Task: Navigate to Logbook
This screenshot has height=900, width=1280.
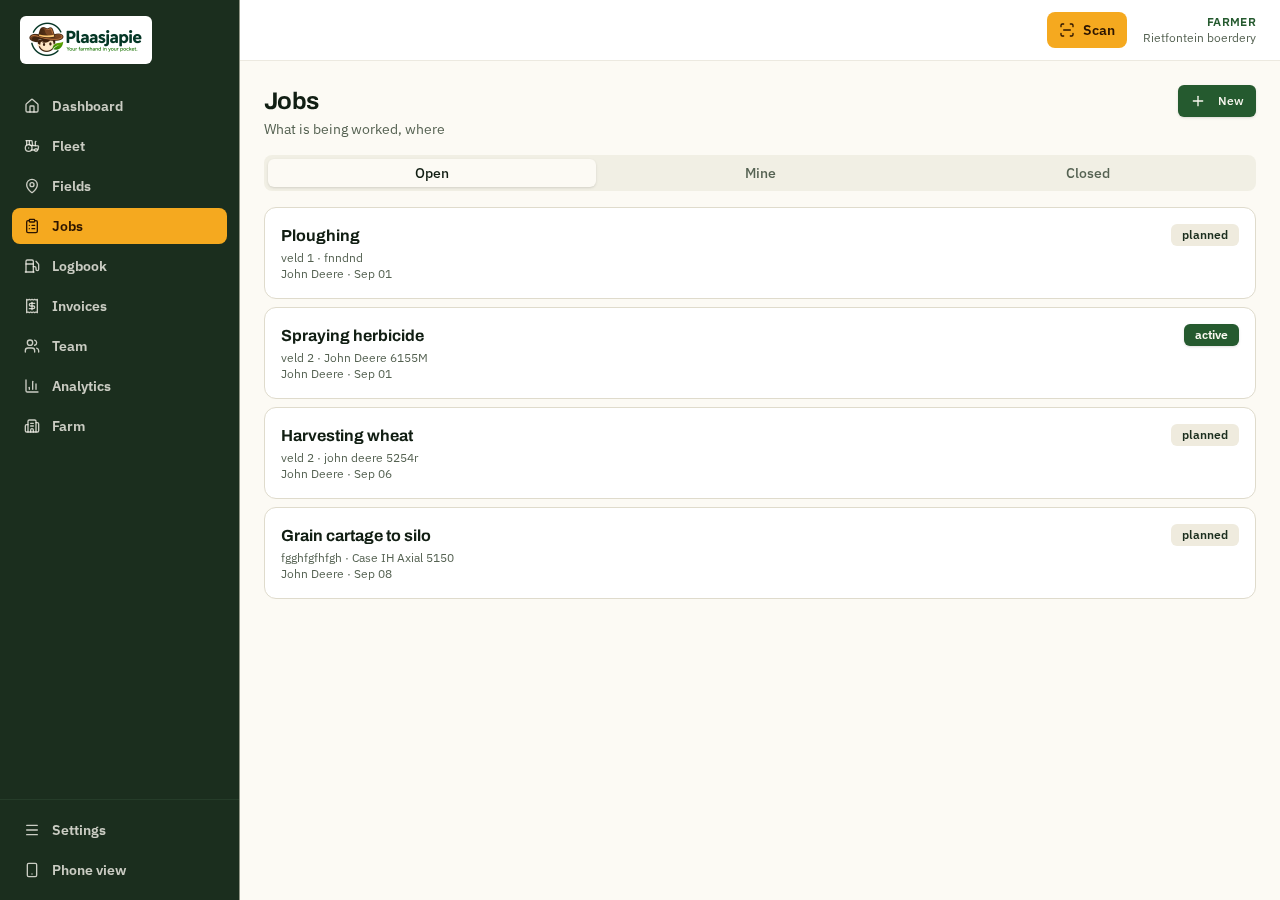Action: [119, 266]
